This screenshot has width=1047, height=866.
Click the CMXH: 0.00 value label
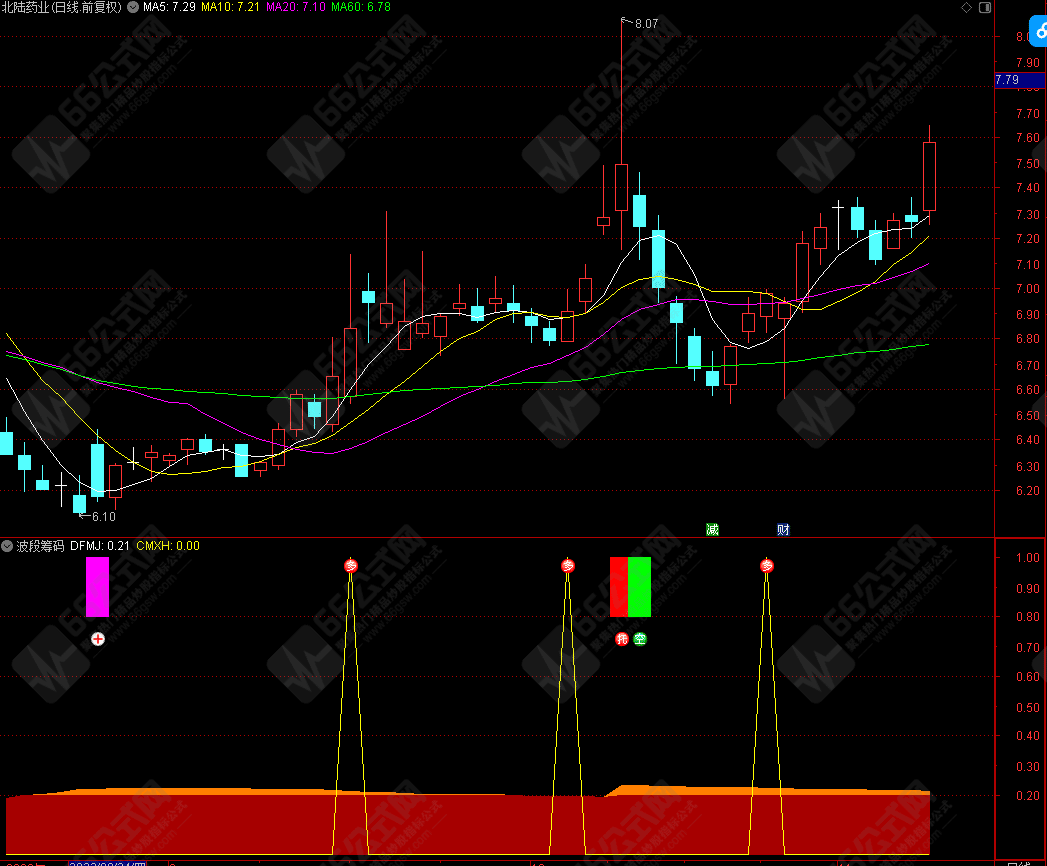coord(168,546)
